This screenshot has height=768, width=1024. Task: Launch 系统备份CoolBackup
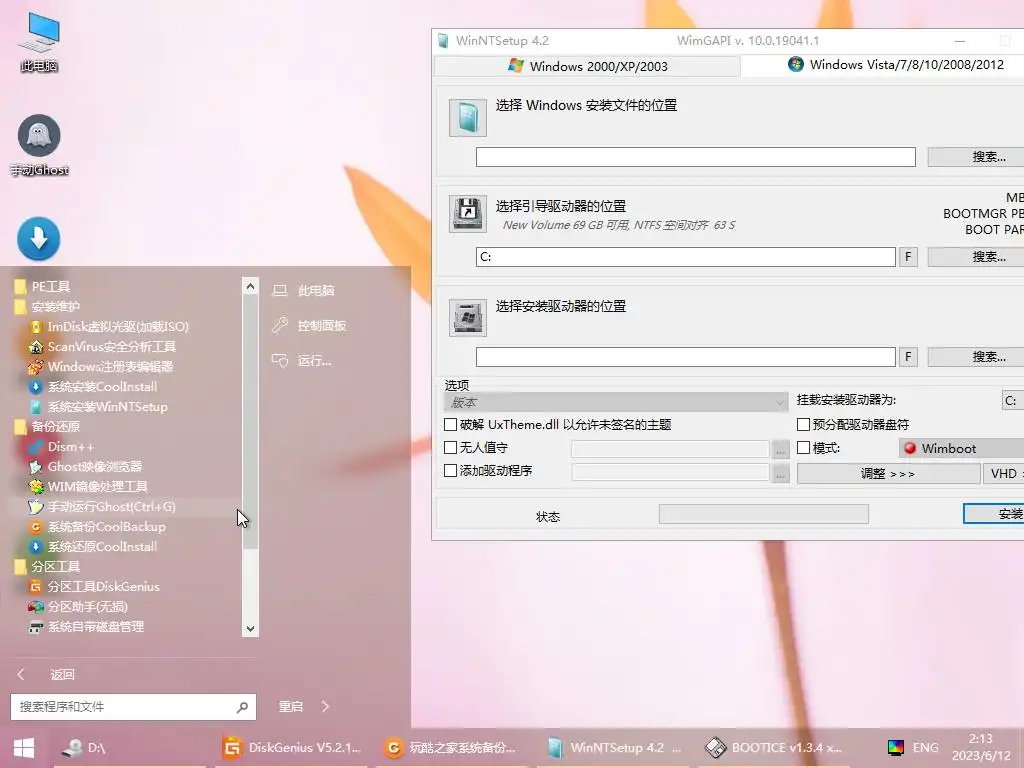106,526
